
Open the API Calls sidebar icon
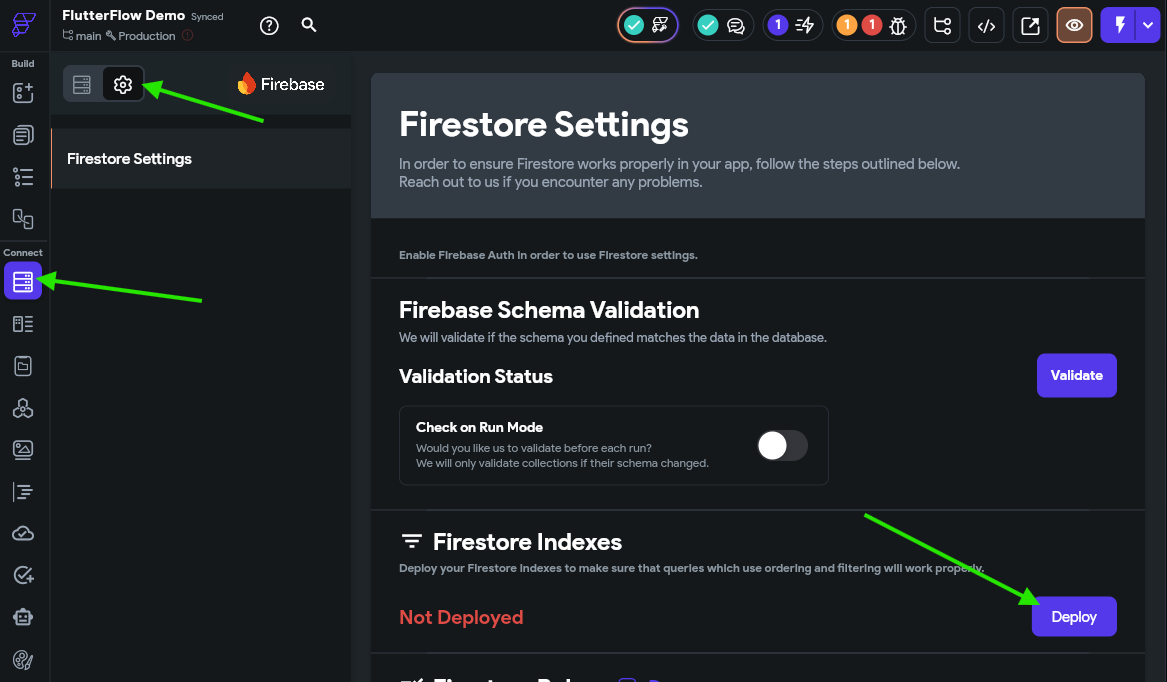tap(23, 408)
